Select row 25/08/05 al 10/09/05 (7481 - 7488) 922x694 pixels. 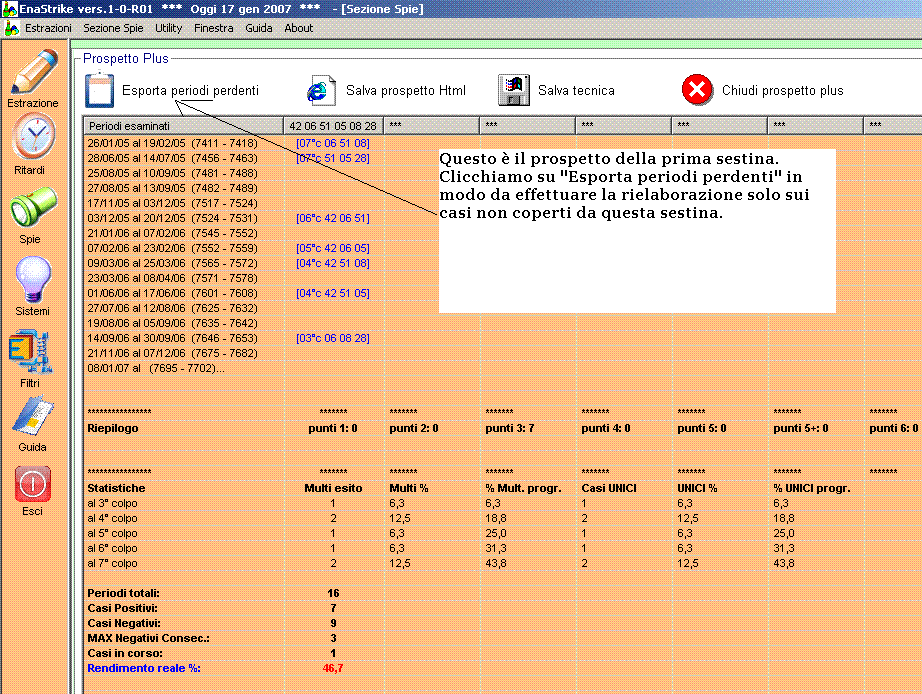tap(172, 174)
